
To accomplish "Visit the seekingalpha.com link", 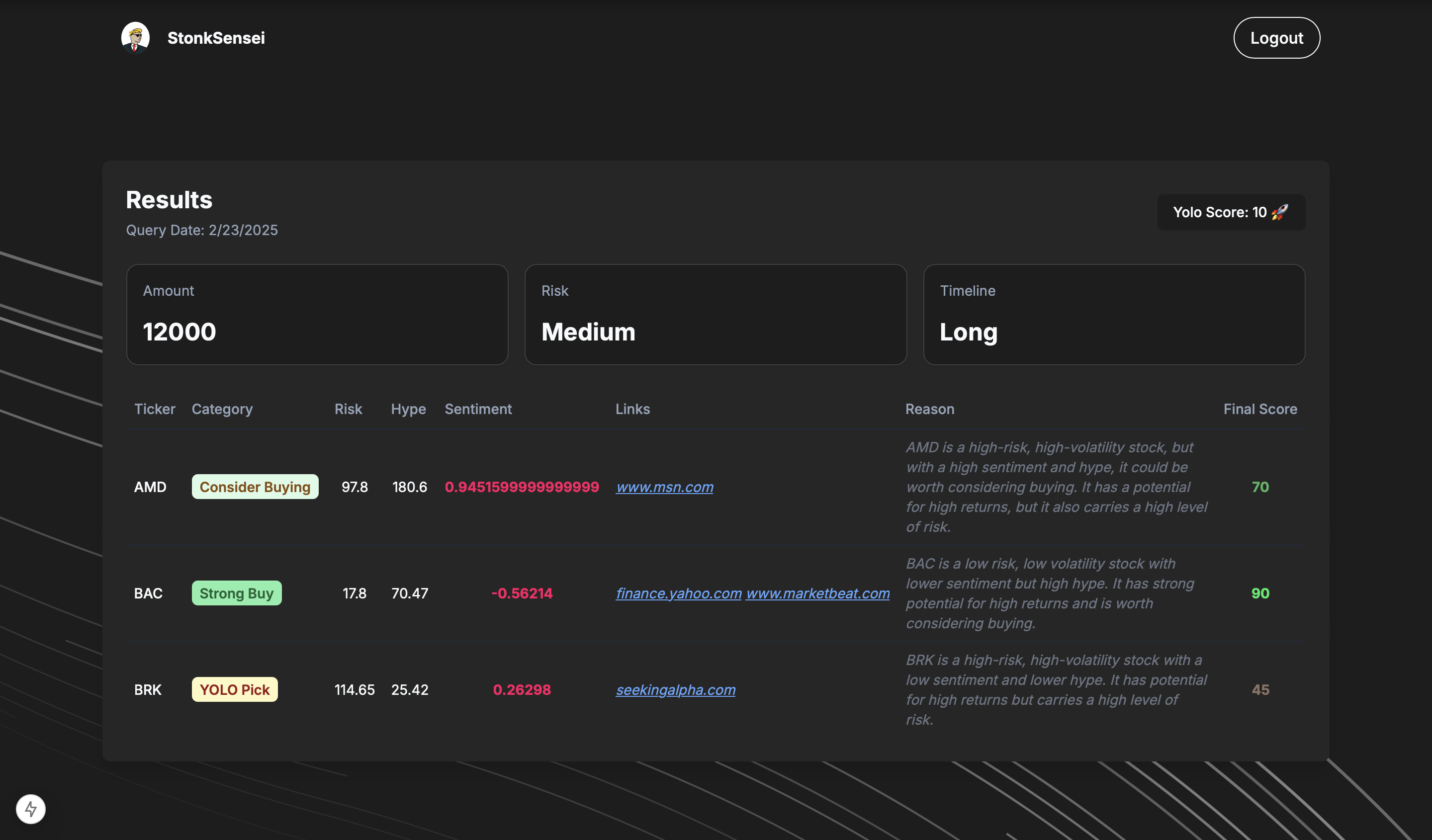I will pos(675,689).
